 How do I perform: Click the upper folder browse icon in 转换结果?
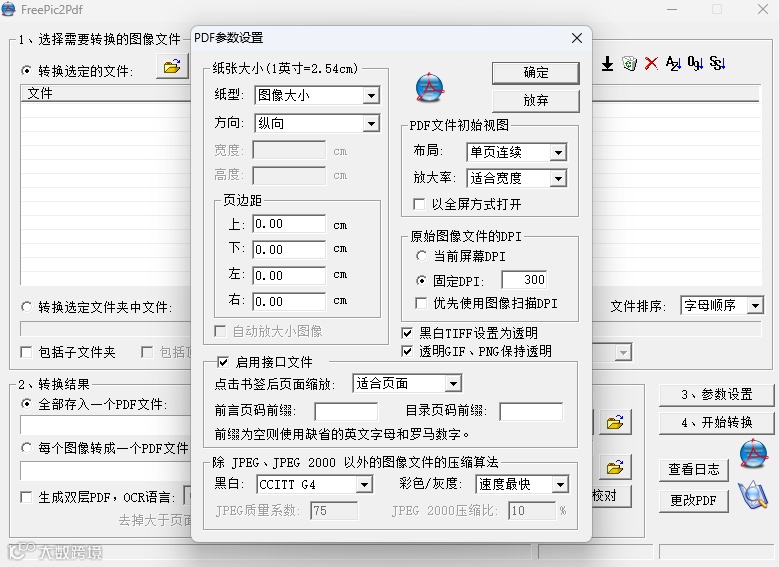click(615, 423)
